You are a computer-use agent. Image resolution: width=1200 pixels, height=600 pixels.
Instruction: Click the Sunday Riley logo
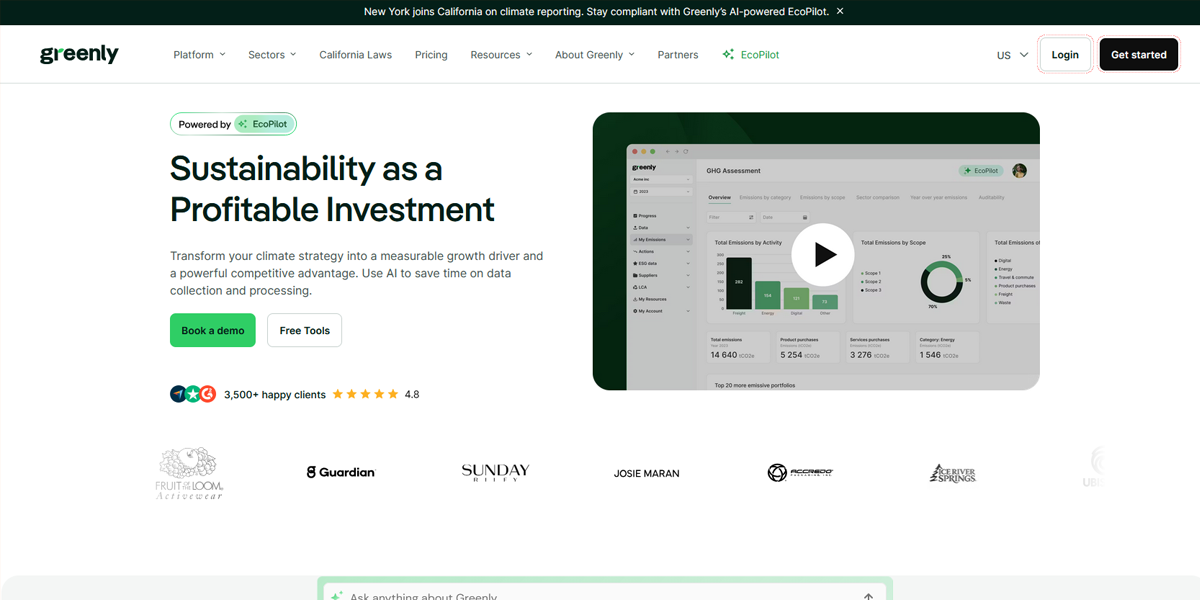[x=495, y=473]
